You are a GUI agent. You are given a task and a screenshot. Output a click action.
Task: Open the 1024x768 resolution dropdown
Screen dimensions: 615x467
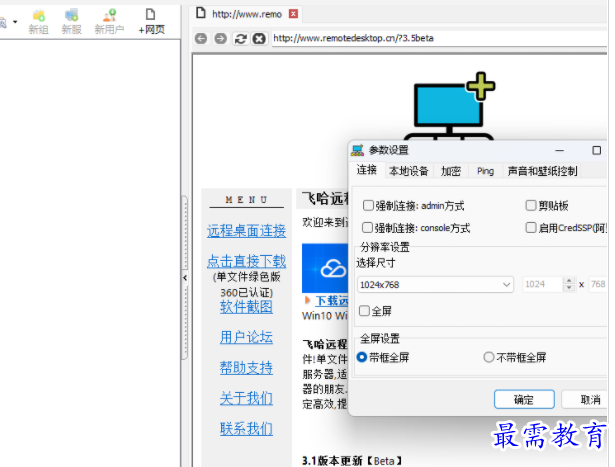click(x=435, y=285)
